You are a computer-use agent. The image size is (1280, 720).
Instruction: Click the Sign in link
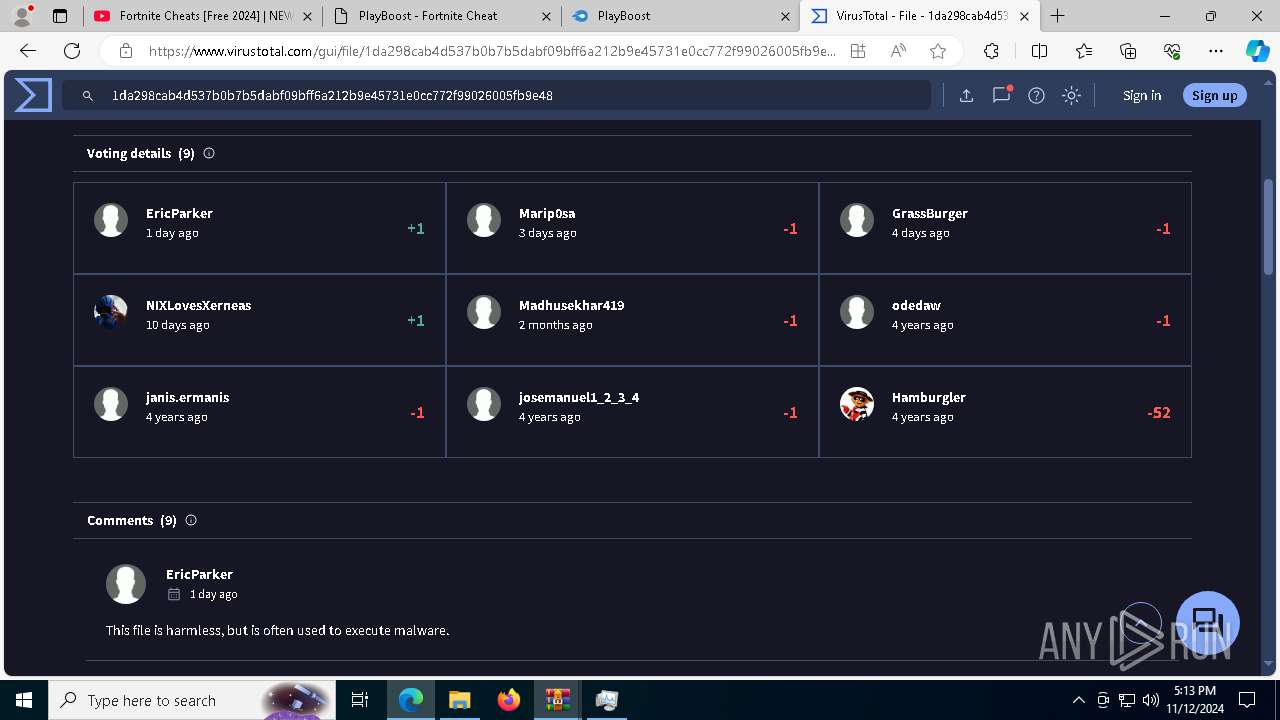click(1142, 95)
